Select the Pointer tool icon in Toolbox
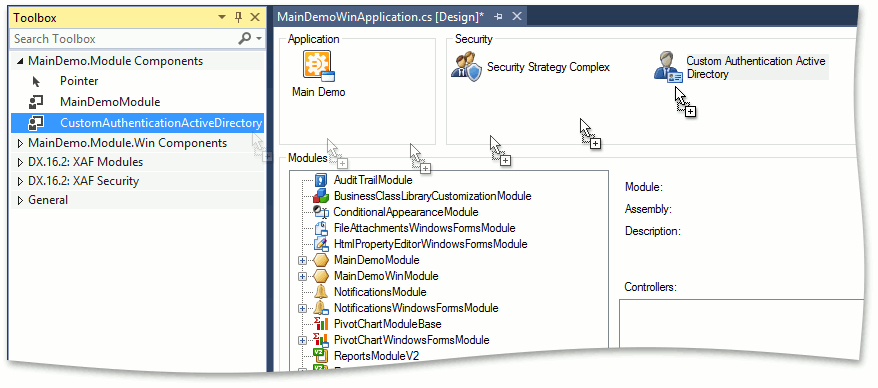This screenshot has height=388, width=878. [36, 82]
